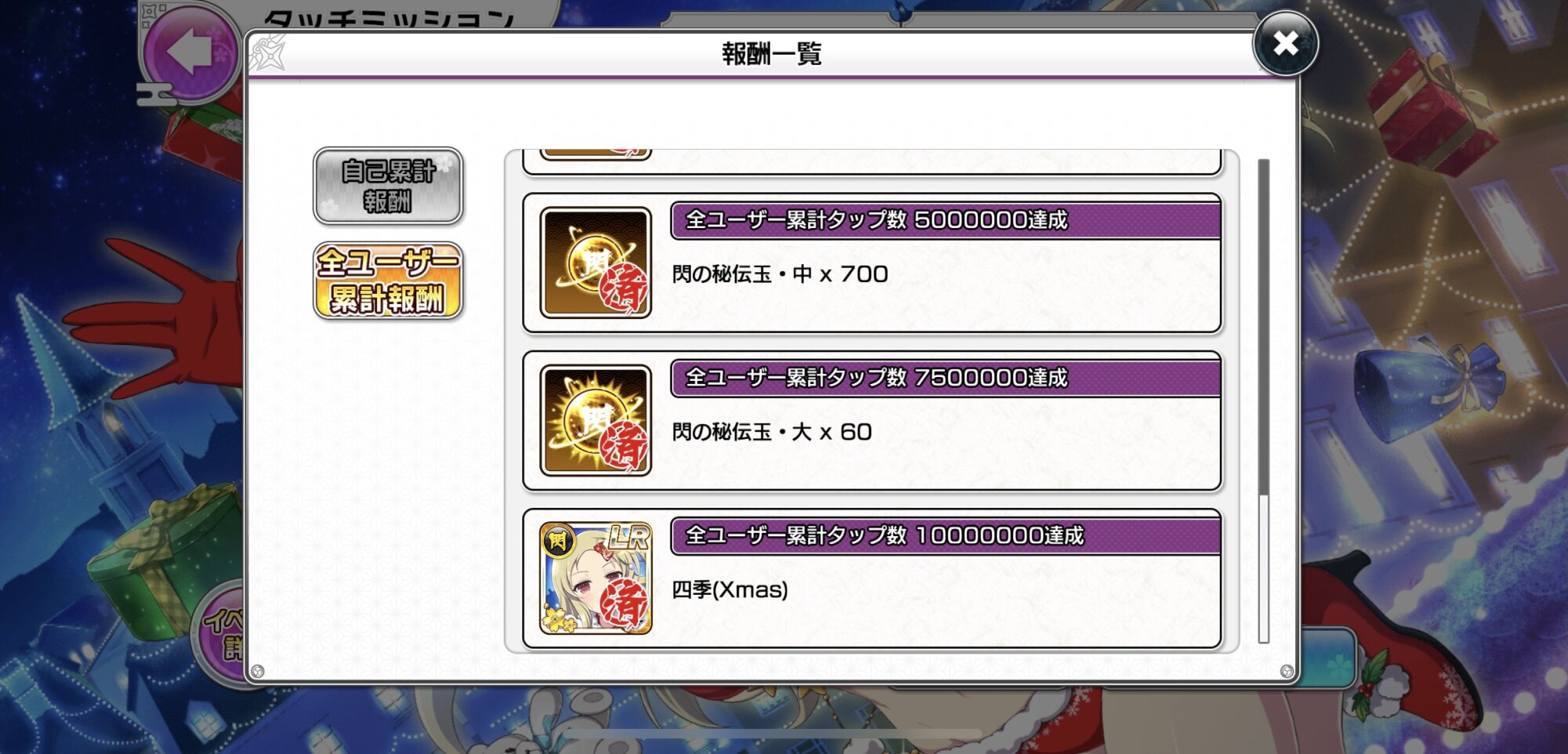Select the 7500000達成 reward header
Image resolution: width=1568 pixels, height=754 pixels.
tap(946, 378)
